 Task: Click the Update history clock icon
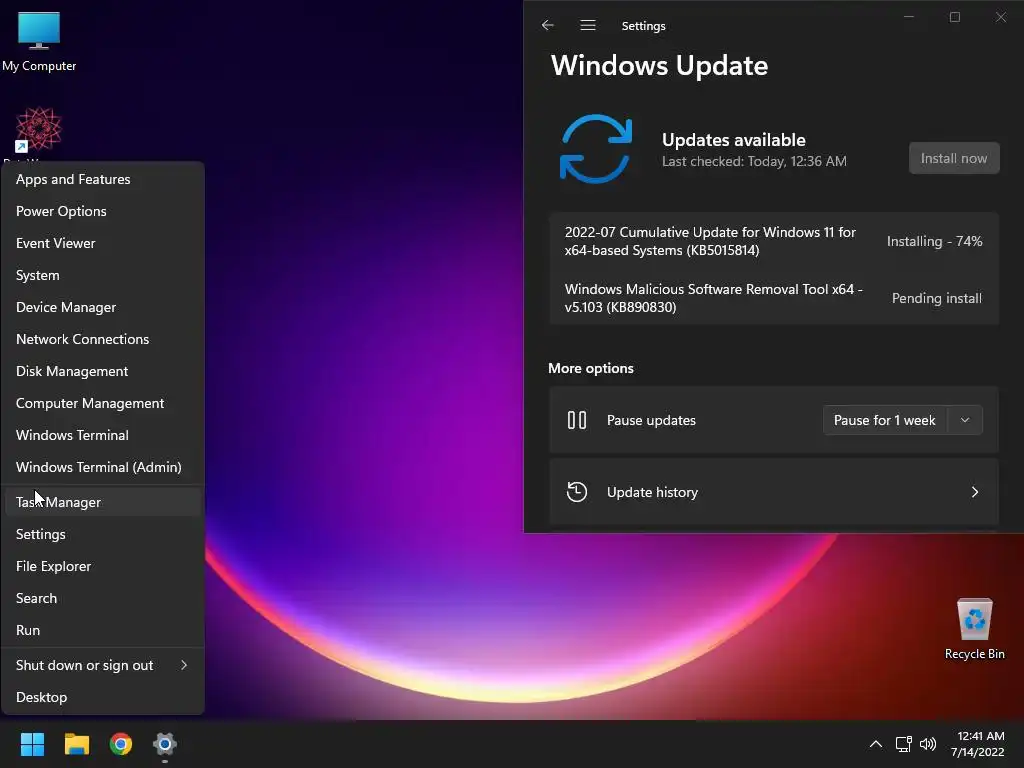pos(577,492)
